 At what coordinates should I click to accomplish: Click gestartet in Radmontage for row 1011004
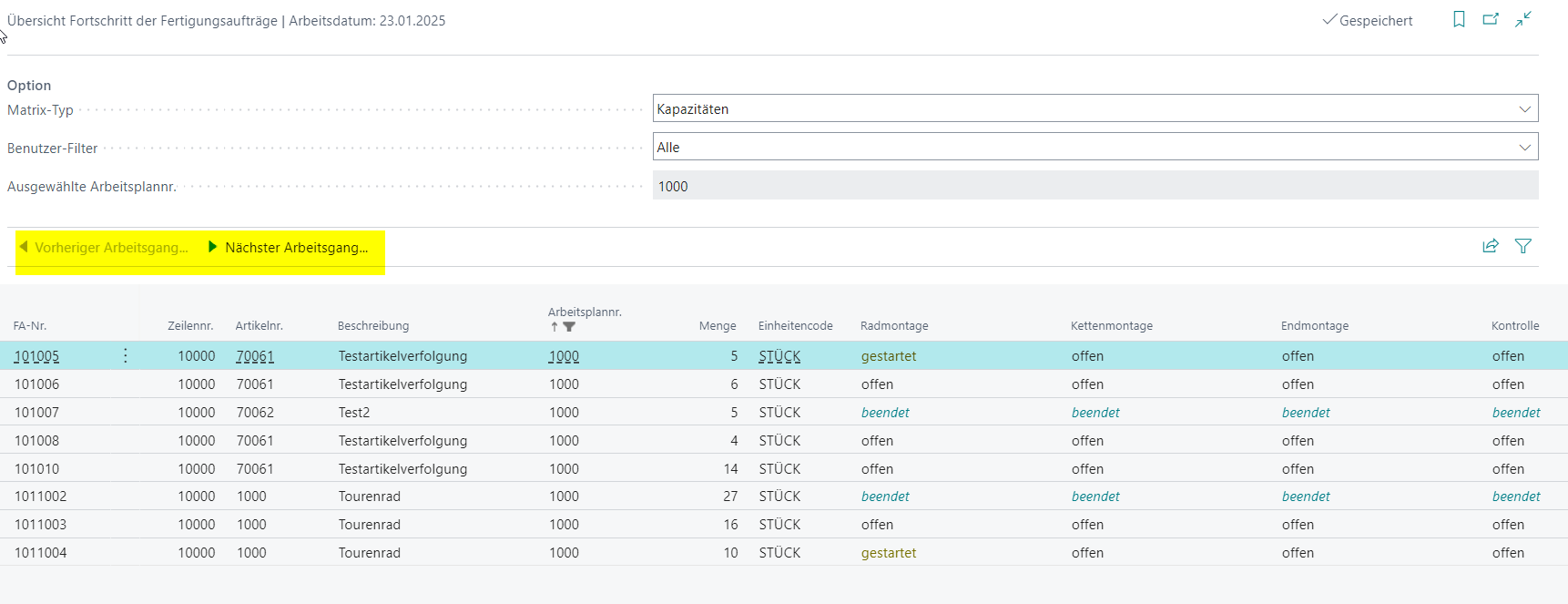tap(889, 553)
